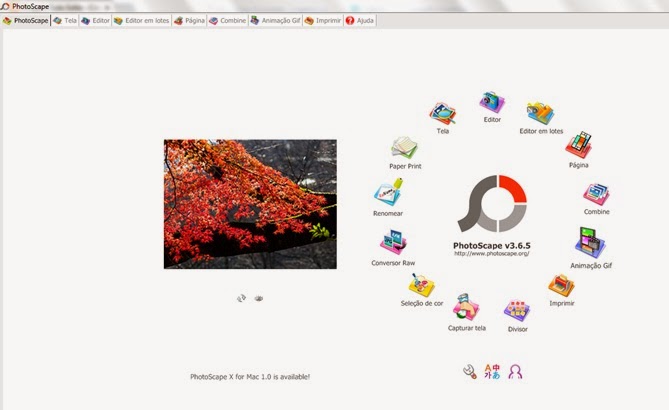Click the PhotoScape v3.6.5 version text
669x410 pixels.
coord(492,245)
